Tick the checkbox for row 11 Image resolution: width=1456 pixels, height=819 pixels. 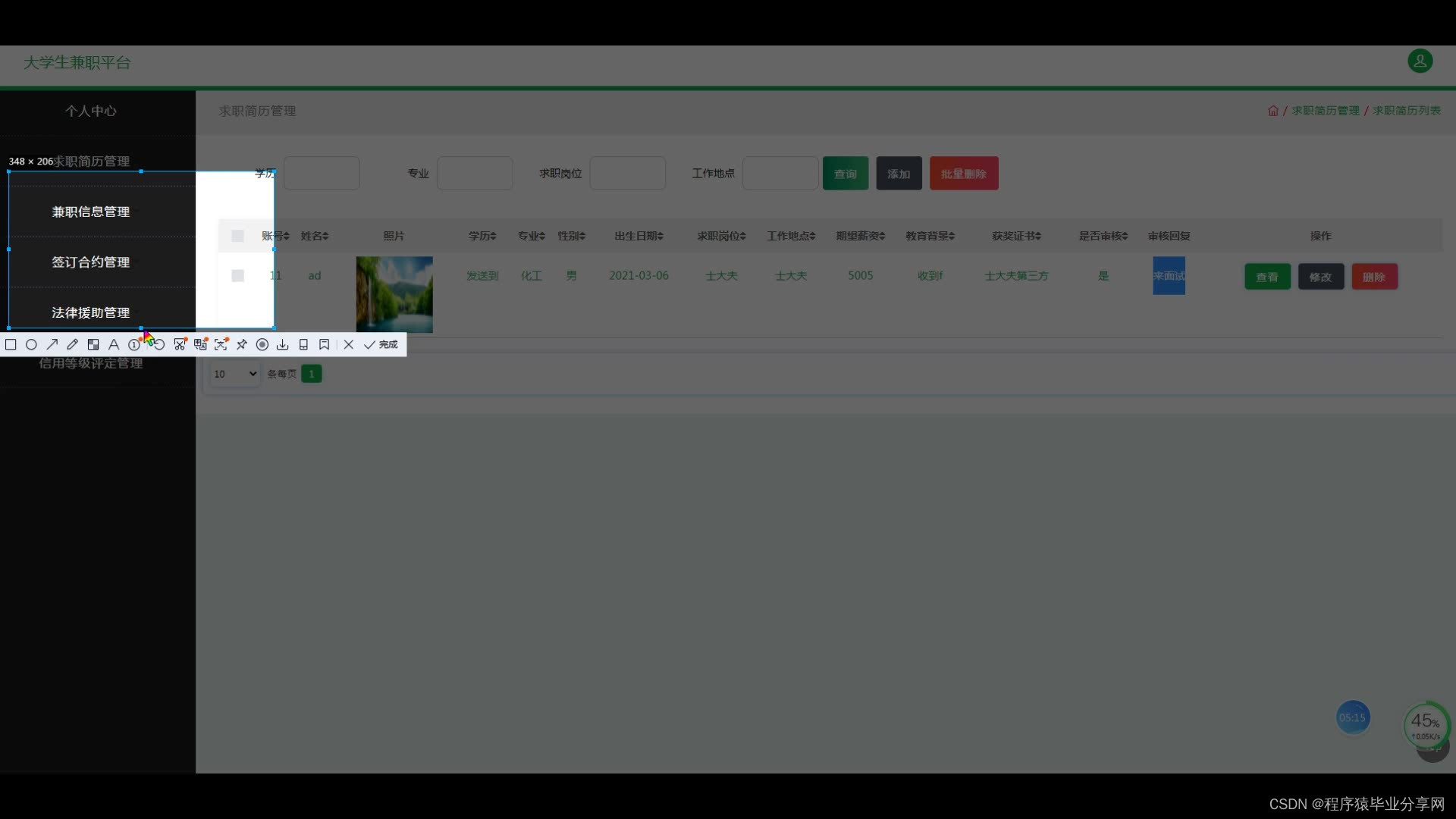click(x=237, y=276)
